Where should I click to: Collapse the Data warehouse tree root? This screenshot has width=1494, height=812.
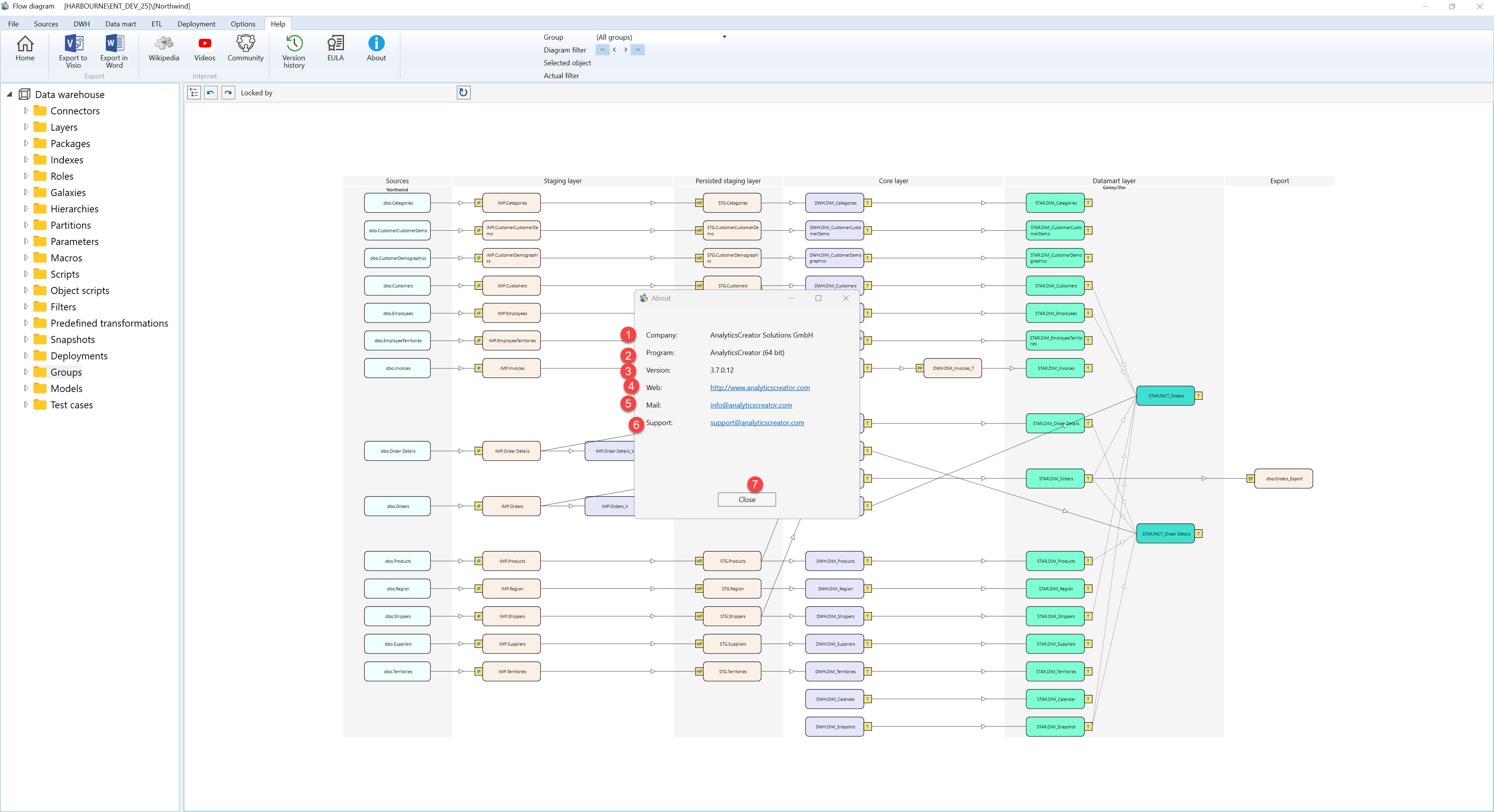click(x=9, y=94)
